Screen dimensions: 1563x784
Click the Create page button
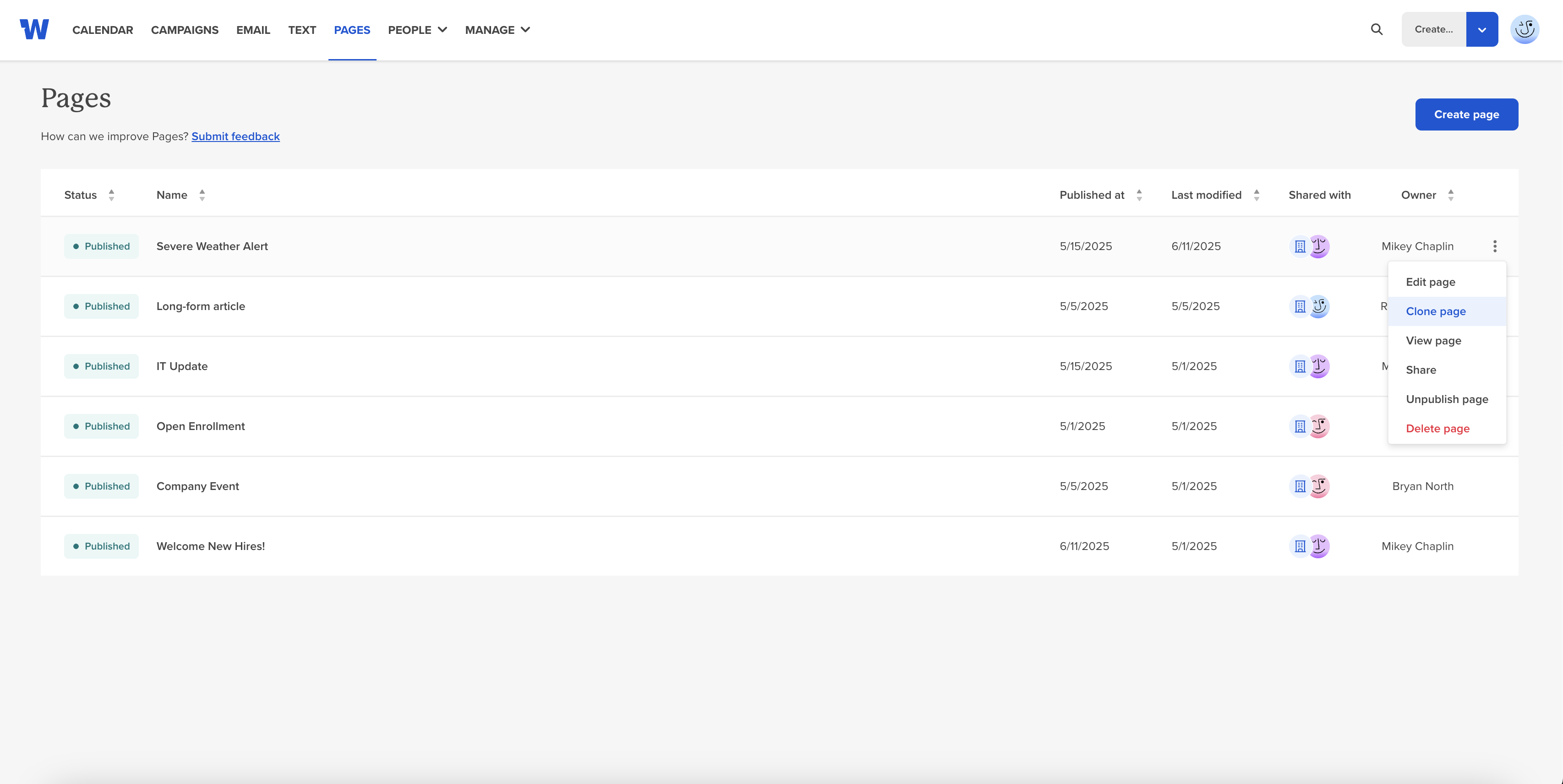point(1466,114)
